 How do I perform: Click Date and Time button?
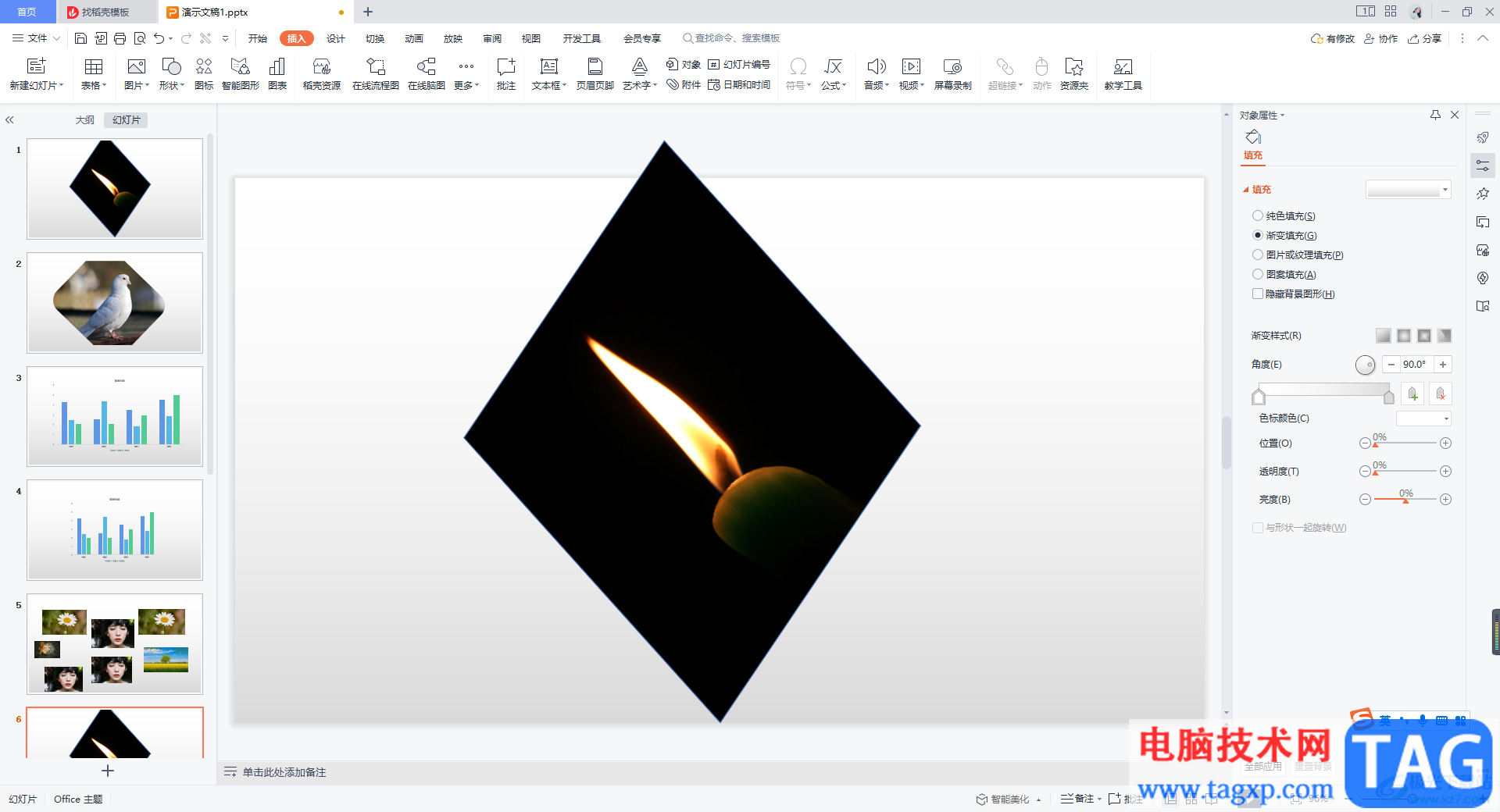point(739,84)
